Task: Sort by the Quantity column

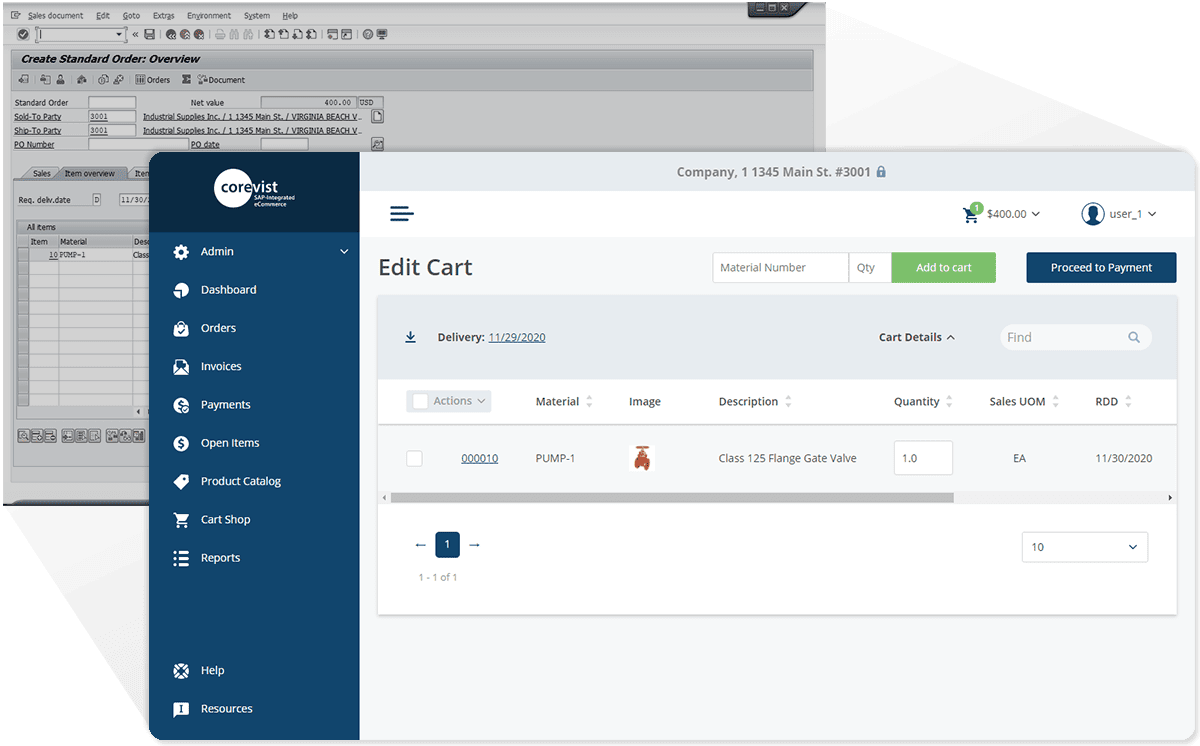Action: (924, 402)
